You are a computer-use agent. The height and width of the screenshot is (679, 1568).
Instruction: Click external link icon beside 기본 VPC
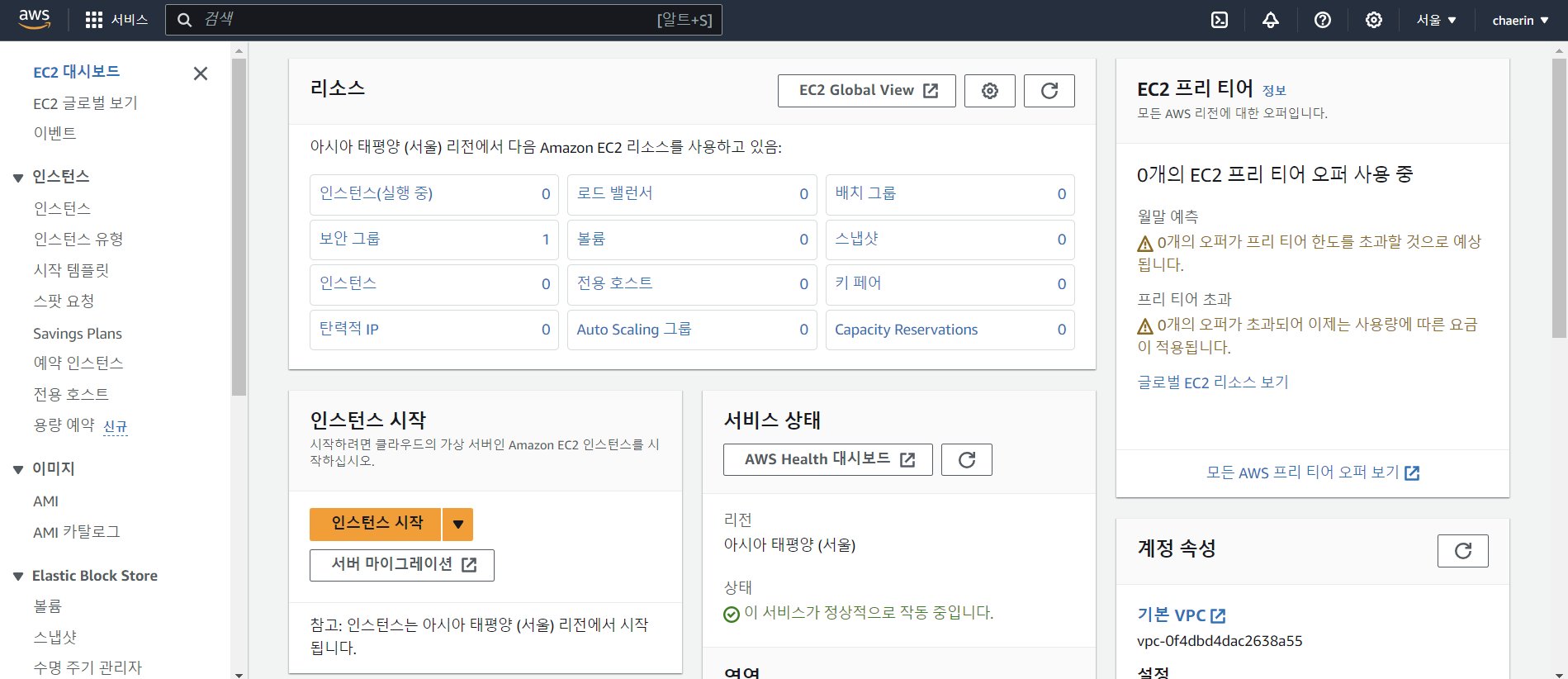pyautogui.click(x=1218, y=615)
